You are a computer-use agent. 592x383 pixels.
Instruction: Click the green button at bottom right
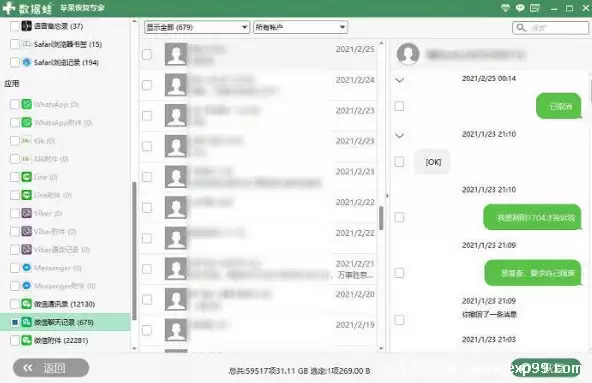546,368
